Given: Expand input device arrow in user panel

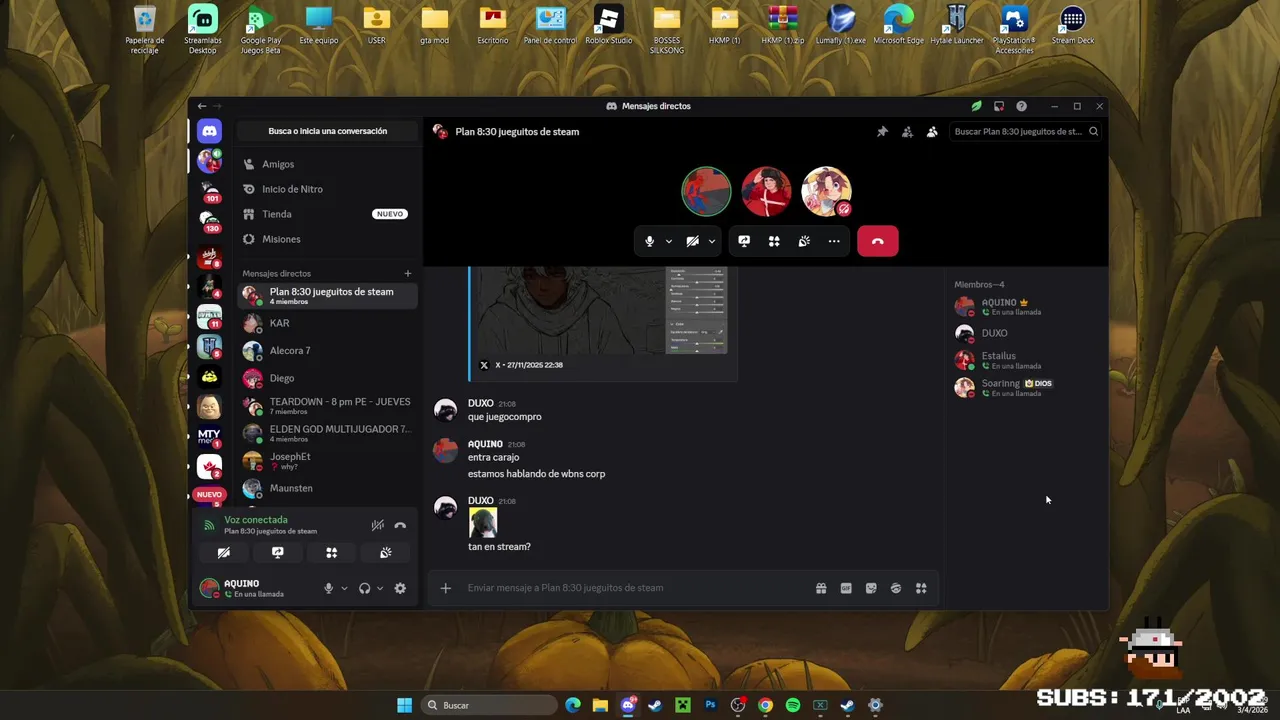Looking at the screenshot, I should click(x=344, y=588).
